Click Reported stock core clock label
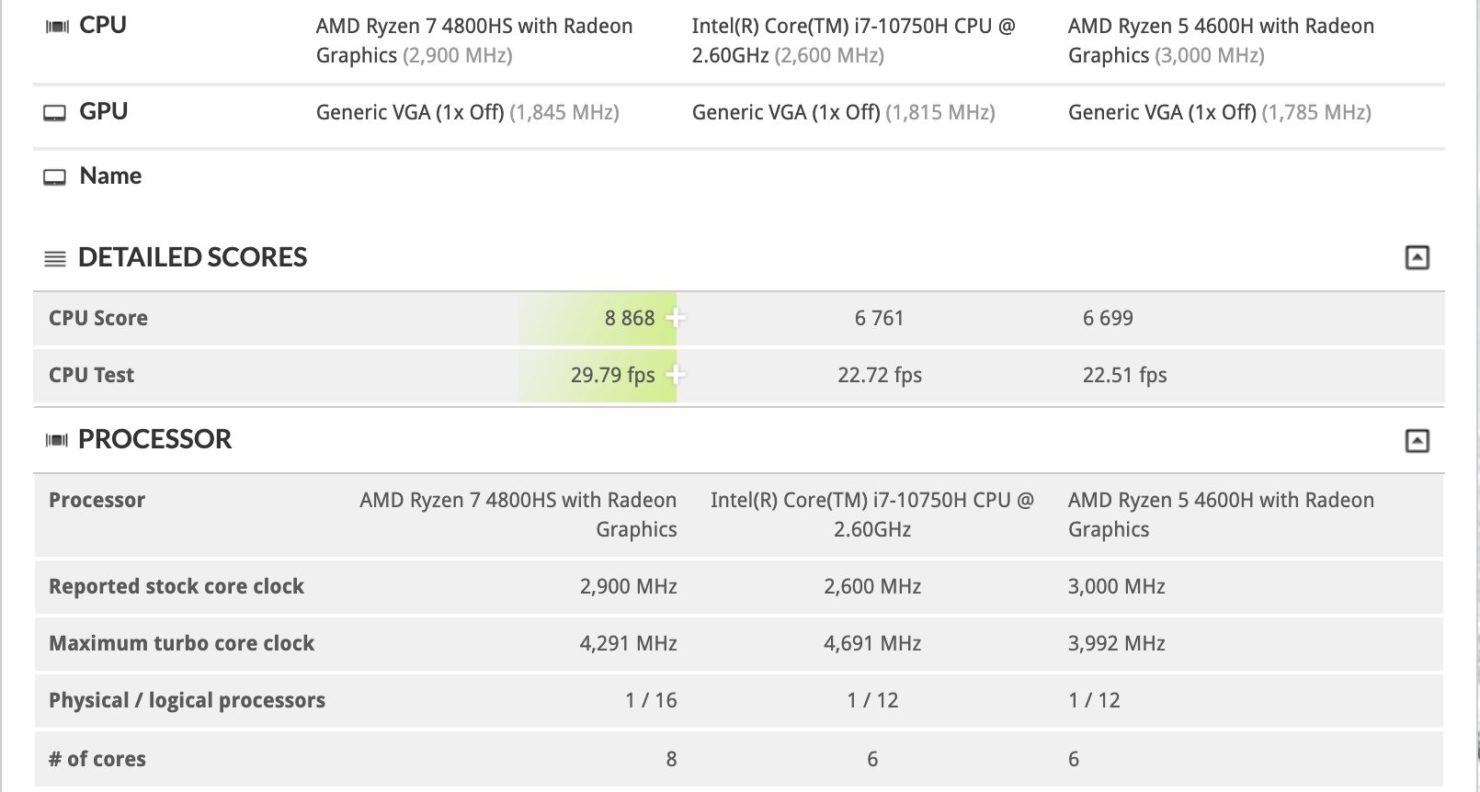The width and height of the screenshot is (1480, 792). coord(176,586)
